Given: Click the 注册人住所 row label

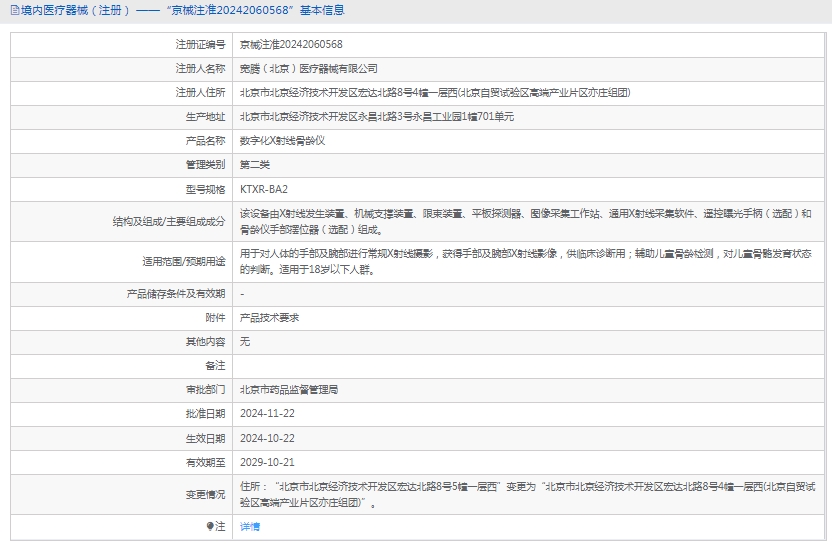Looking at the screenshot, I should click(x=200, y=93).
